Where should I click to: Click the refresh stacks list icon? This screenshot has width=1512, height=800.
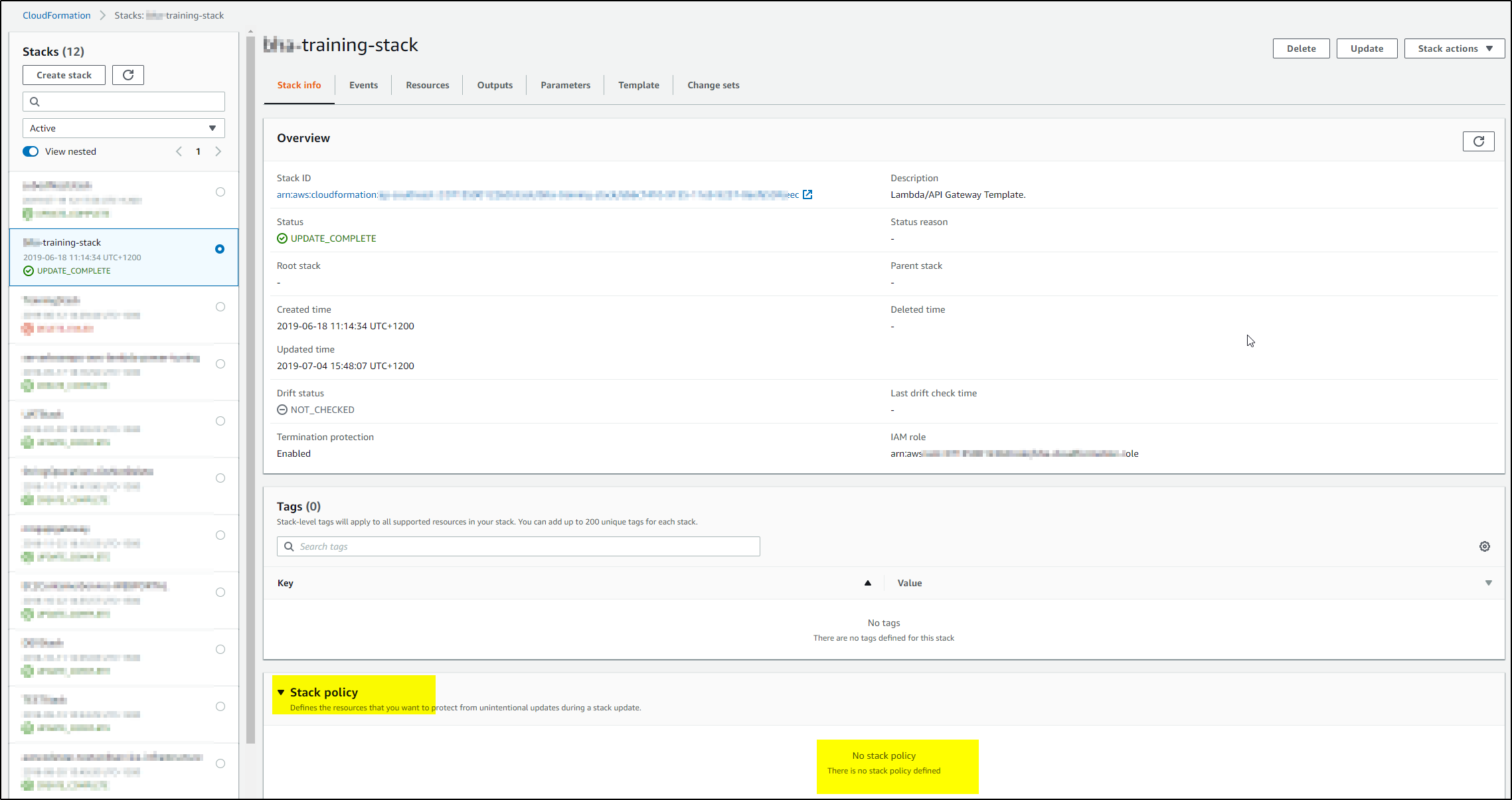[128, 75]
